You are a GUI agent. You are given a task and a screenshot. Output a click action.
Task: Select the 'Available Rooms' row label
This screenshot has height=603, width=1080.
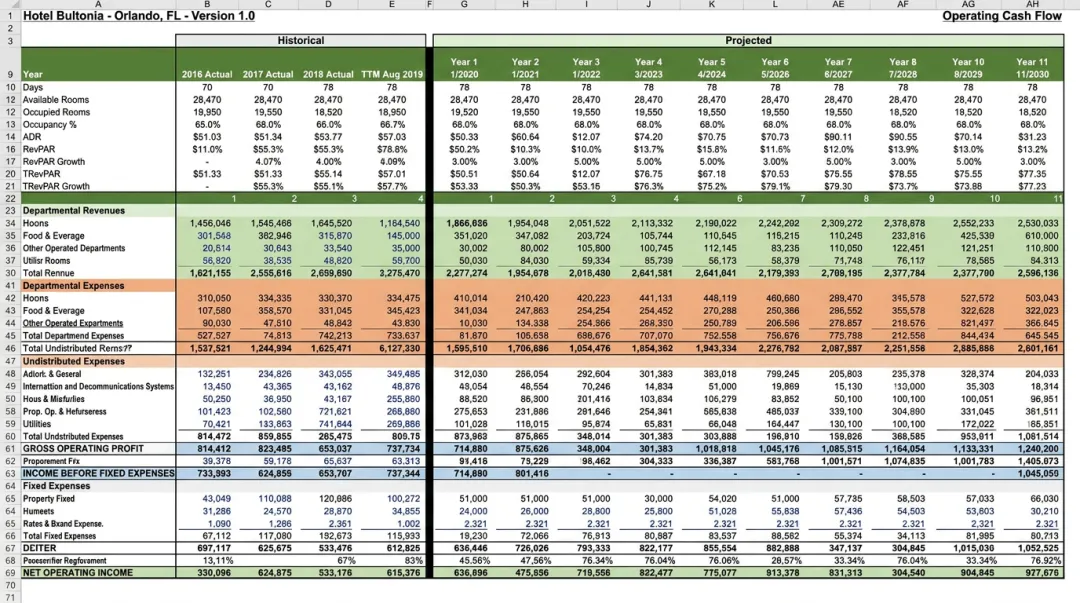point(56,100)
